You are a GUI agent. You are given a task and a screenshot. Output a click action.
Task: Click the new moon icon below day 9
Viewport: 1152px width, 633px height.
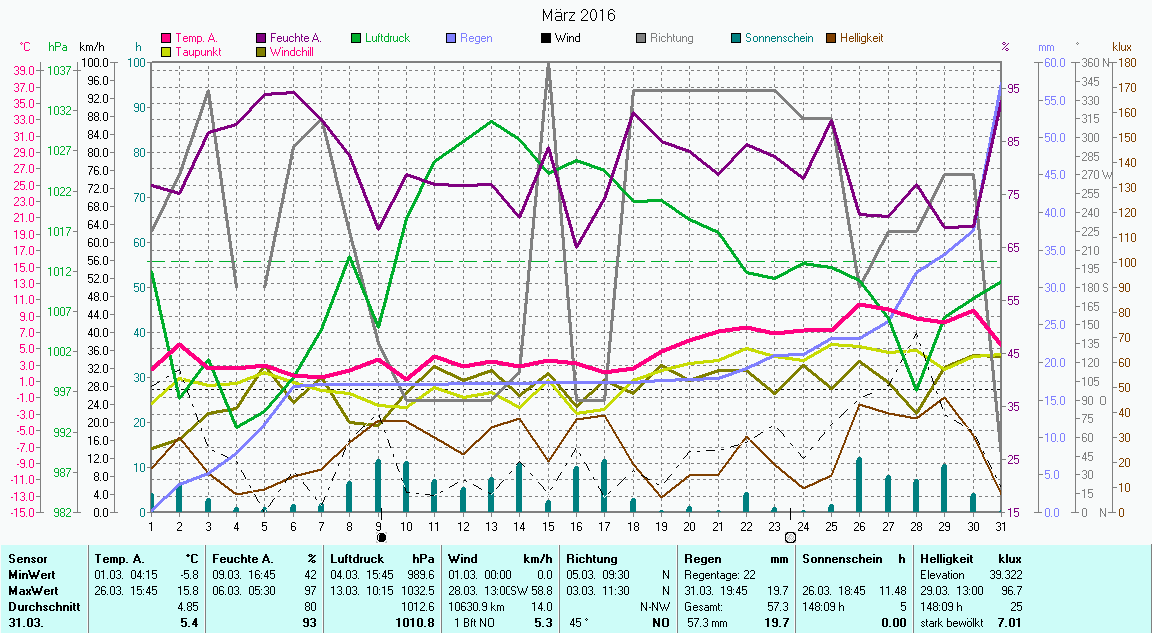coord(381,537)
